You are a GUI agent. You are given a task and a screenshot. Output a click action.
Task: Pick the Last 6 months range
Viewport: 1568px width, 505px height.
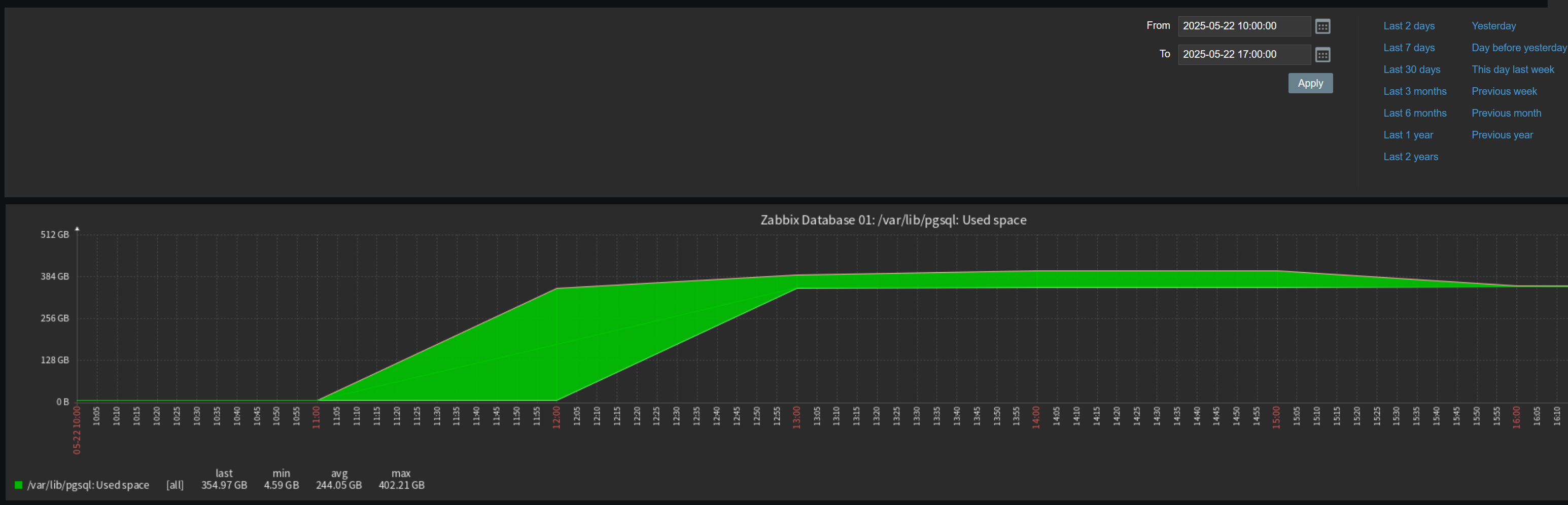pos(1414,114)
